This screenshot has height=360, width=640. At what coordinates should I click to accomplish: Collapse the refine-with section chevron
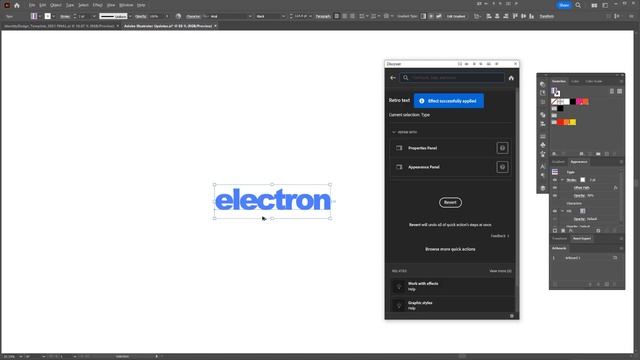pos(394,132)
